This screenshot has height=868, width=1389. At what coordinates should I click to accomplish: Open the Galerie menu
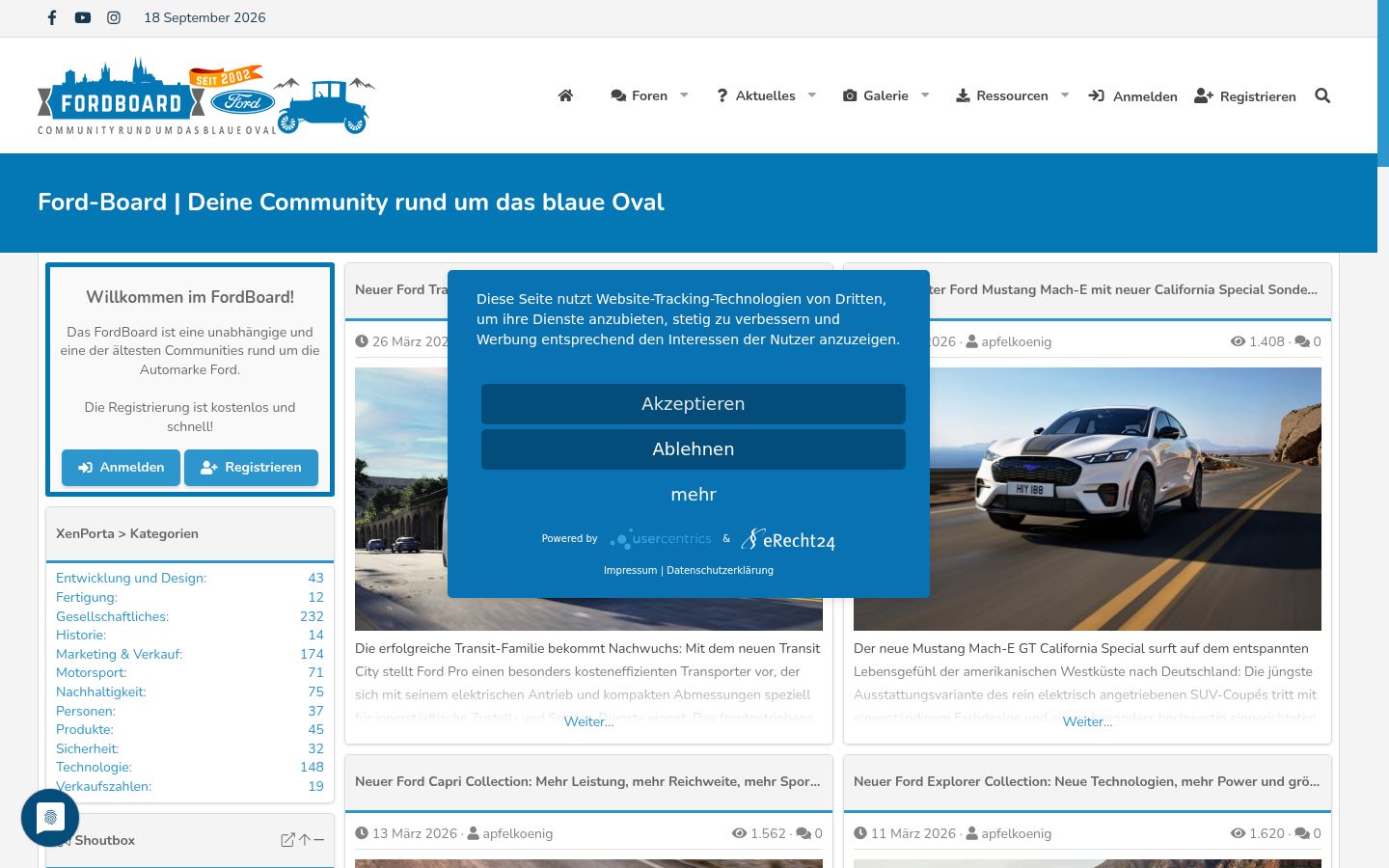876,95
